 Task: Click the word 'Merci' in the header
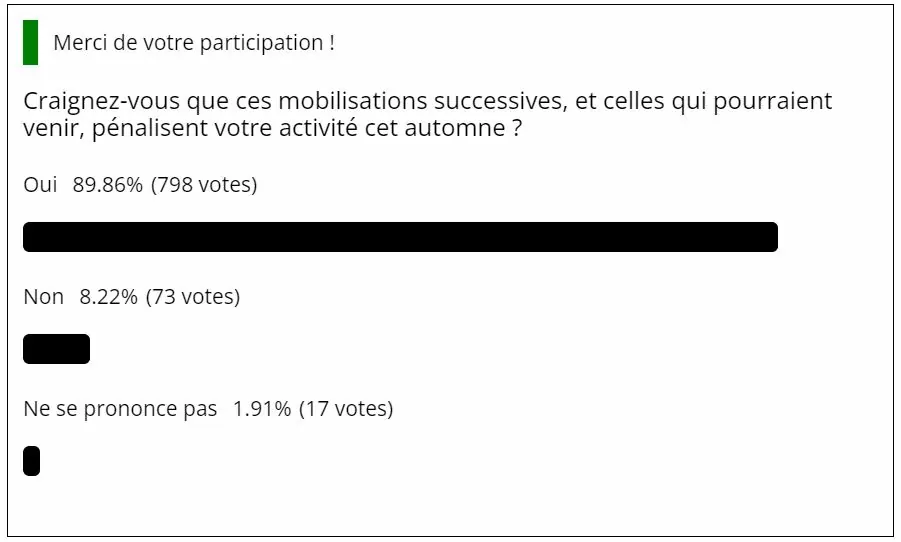pyautogui.click(x=80, y=43)
